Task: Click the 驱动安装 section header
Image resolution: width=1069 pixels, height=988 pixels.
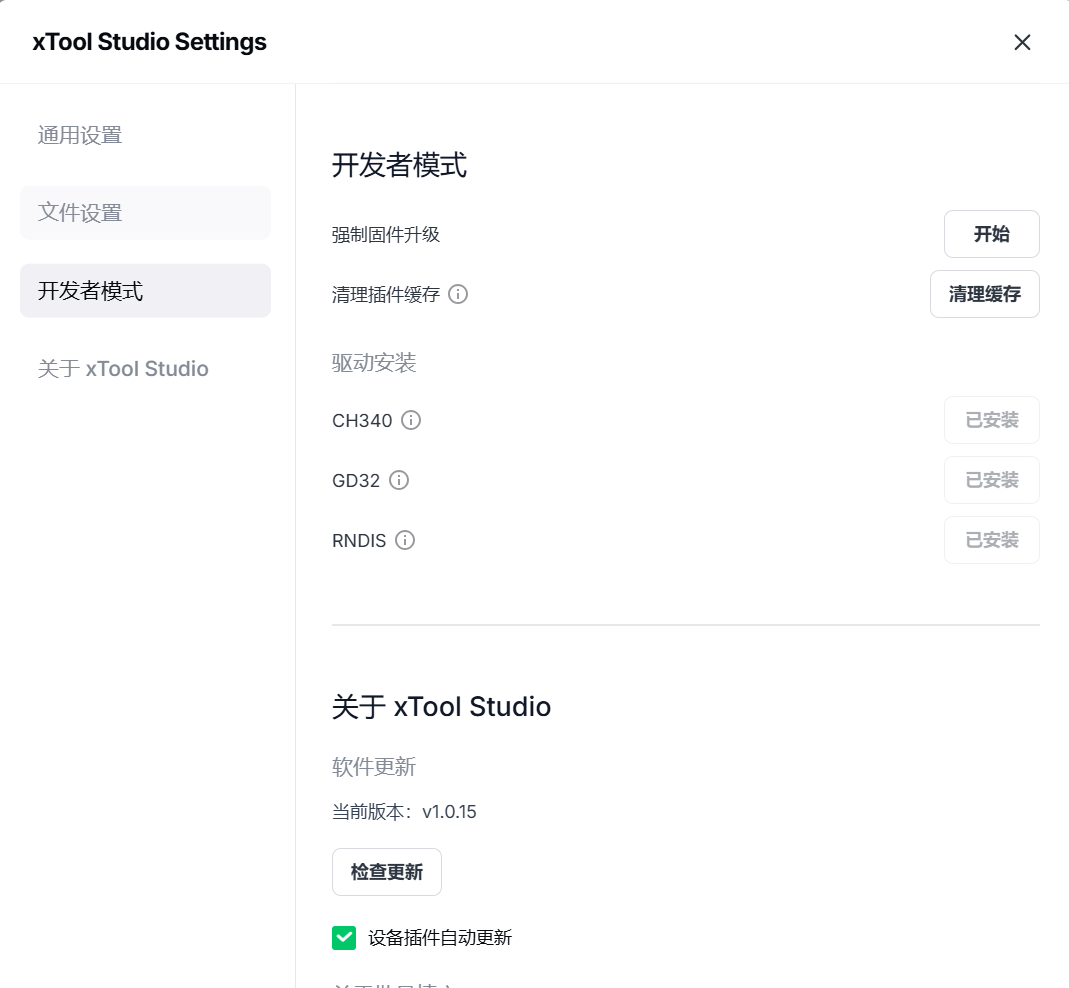Action: 374,363
